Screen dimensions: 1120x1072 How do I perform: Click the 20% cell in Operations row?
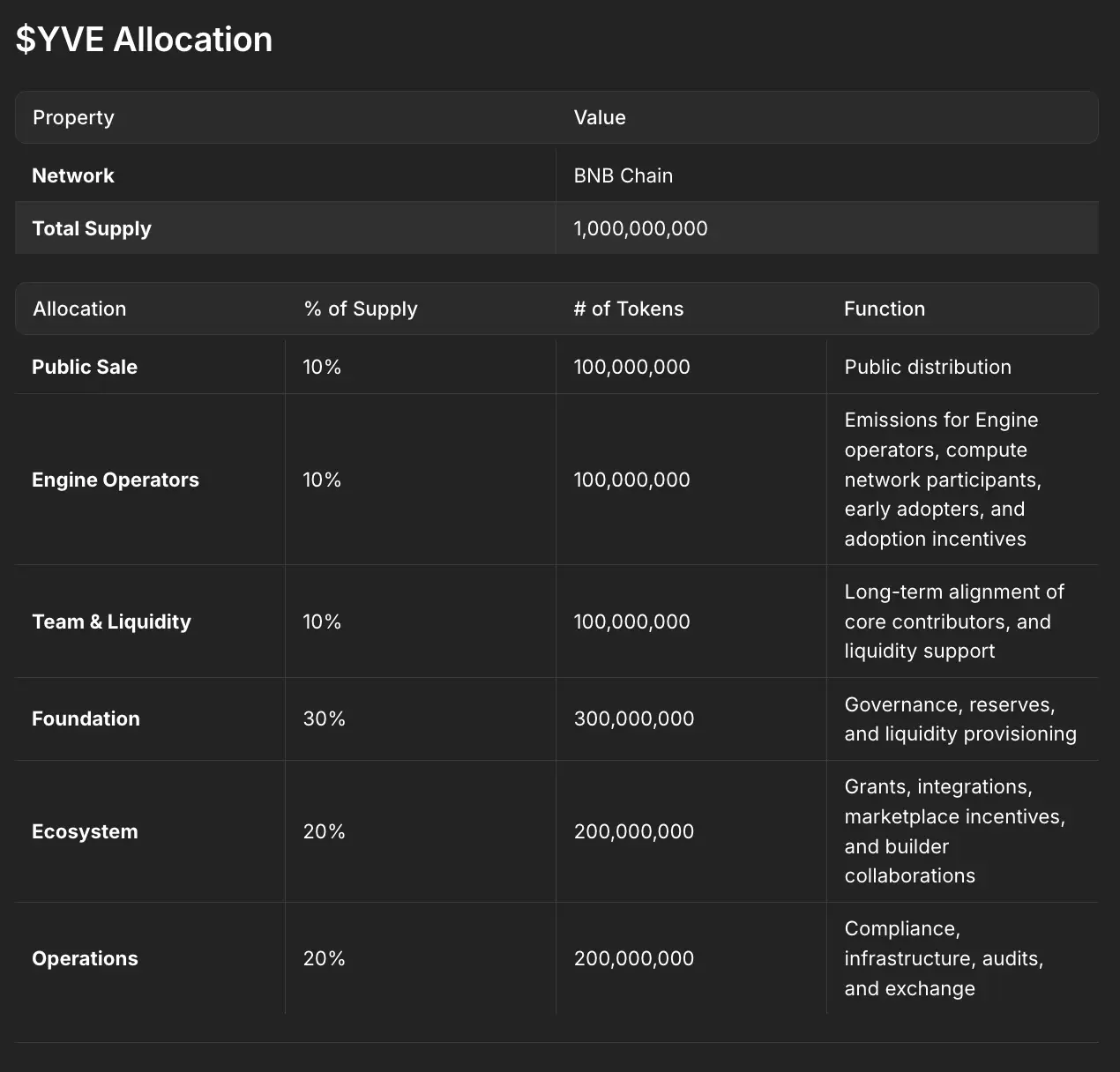point(325,958)
